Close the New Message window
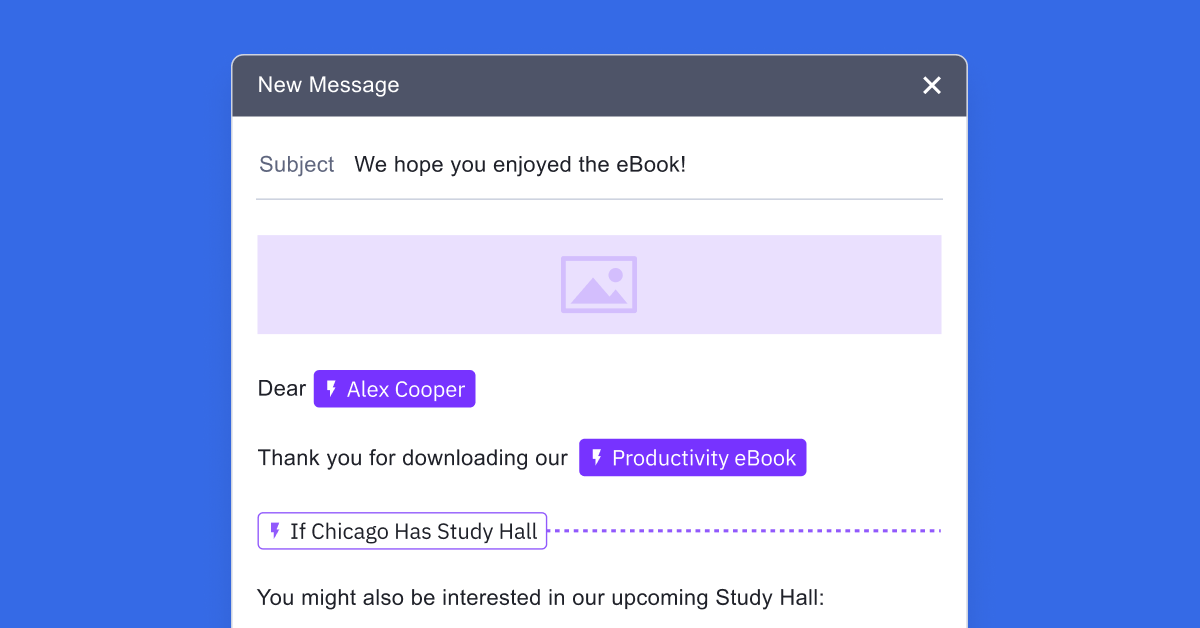1200x628 pixels. 932,86
